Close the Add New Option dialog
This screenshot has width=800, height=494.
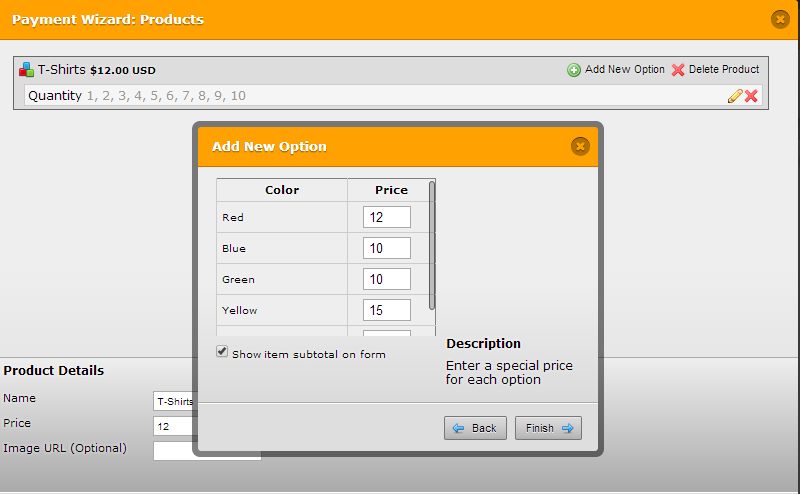tap(580, 146)
